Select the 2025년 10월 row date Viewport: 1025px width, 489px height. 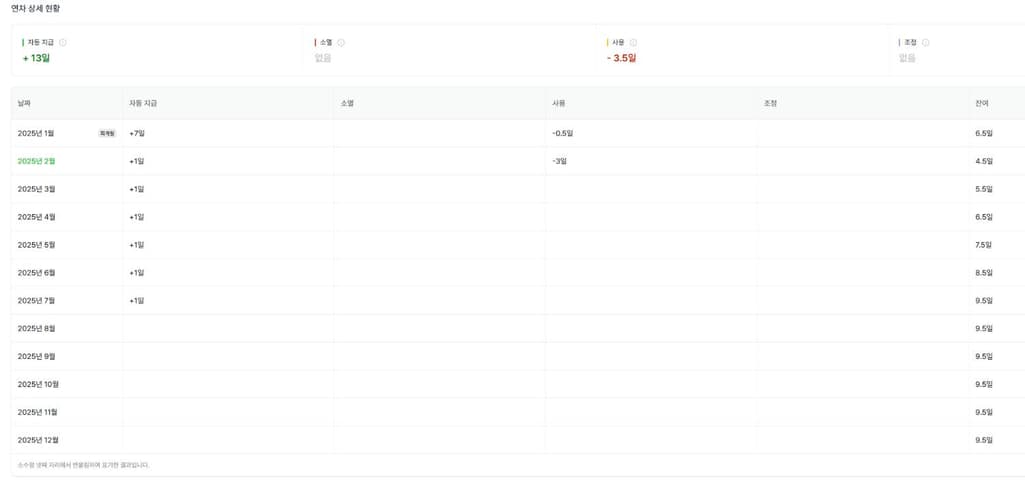click(x=38, y=384)
